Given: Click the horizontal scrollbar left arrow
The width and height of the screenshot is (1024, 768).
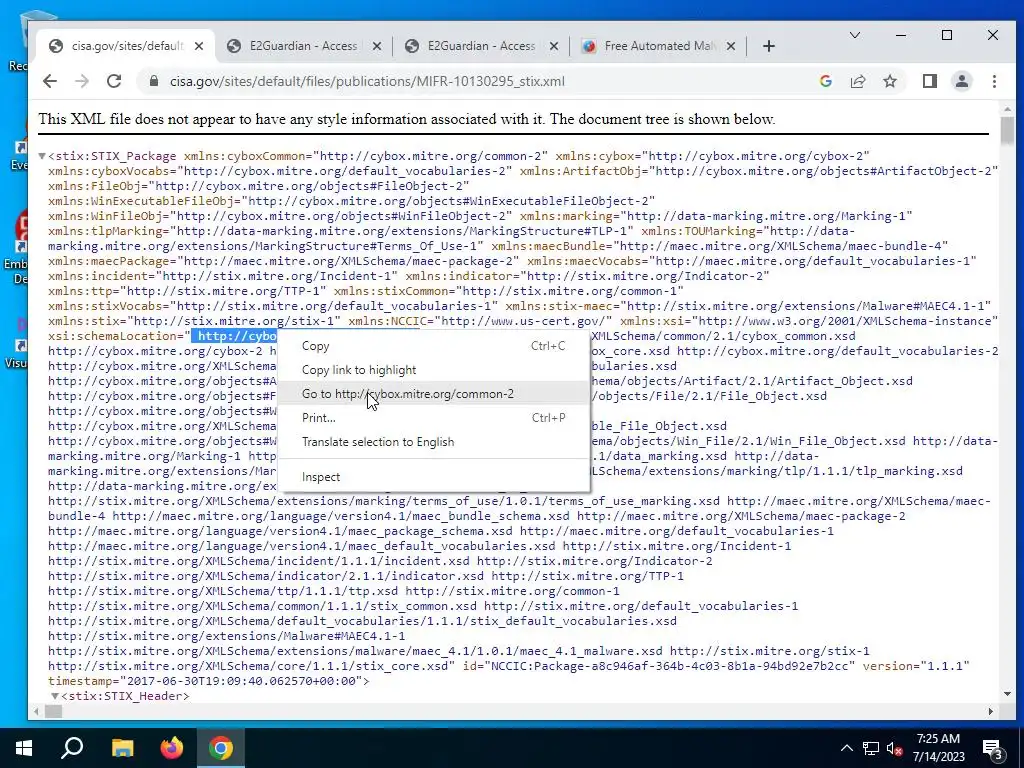Looking at the screenshot, I should point(36,711).
